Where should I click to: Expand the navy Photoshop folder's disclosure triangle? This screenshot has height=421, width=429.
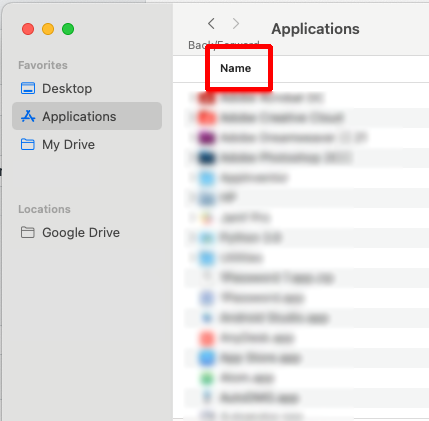[192, 158]
